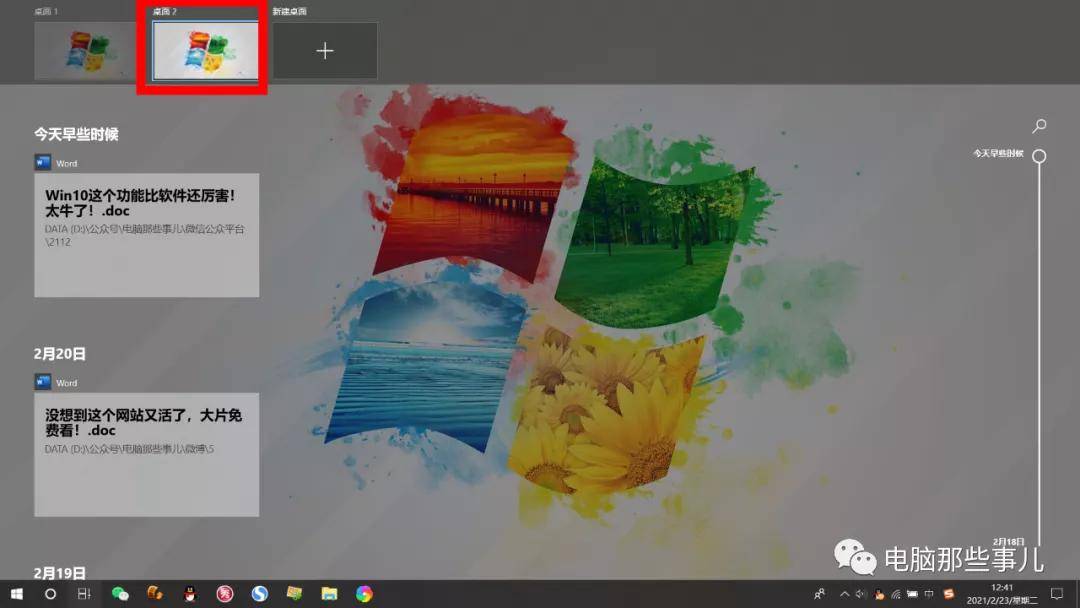The image size is (1080, 608).
Task: Open the red circular 秀 app icon
Action: pyautogui.click(x=225, y=594)
